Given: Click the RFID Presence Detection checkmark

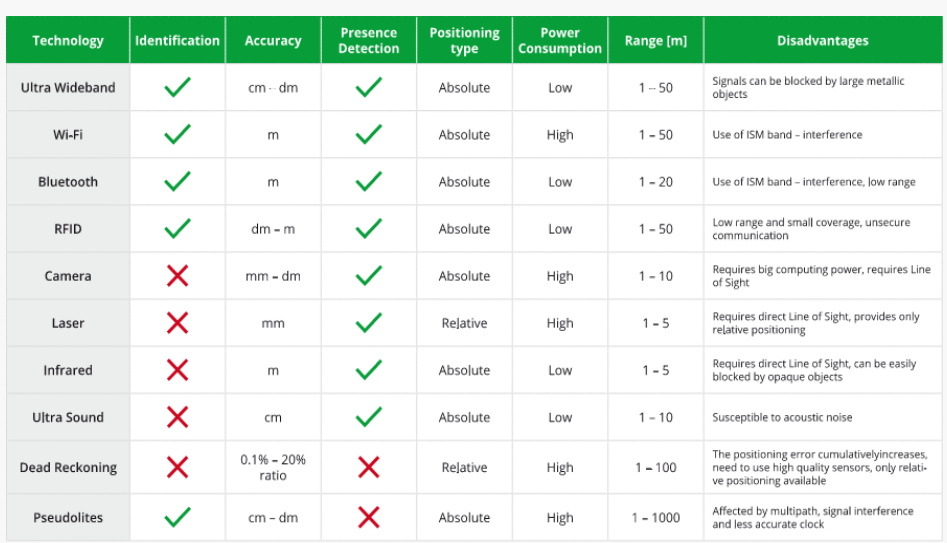Looking at the screenshot, I should pos(368,228).
